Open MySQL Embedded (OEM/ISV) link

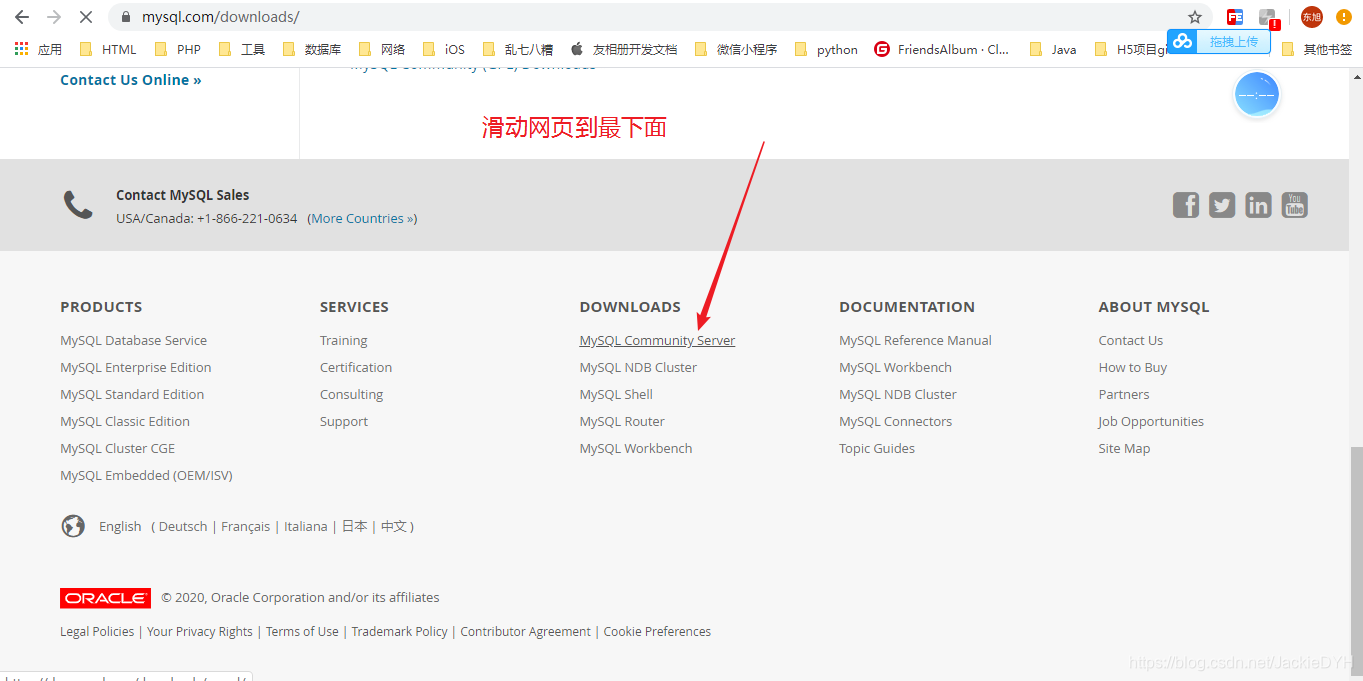coord(146,475)
